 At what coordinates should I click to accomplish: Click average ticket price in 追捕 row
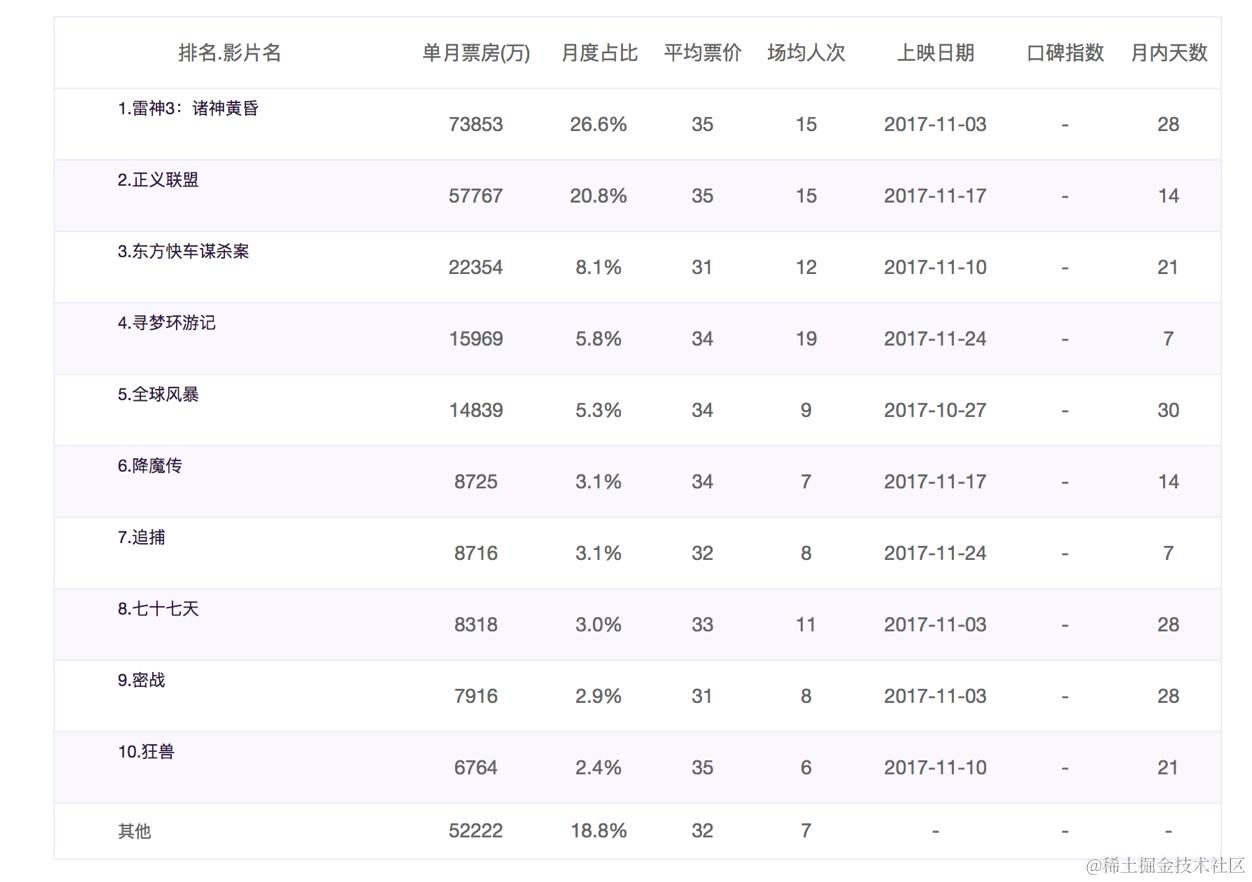tap(702, 553)
